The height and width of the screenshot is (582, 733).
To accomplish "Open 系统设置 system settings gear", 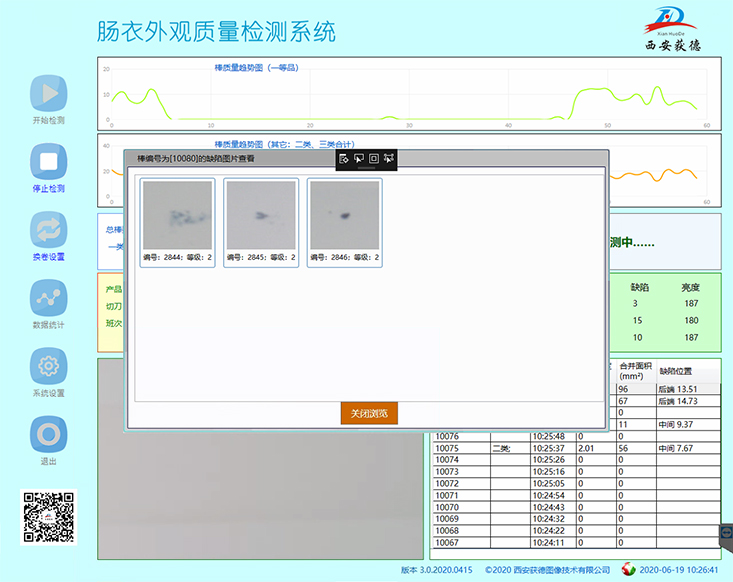I will (48, 366).
